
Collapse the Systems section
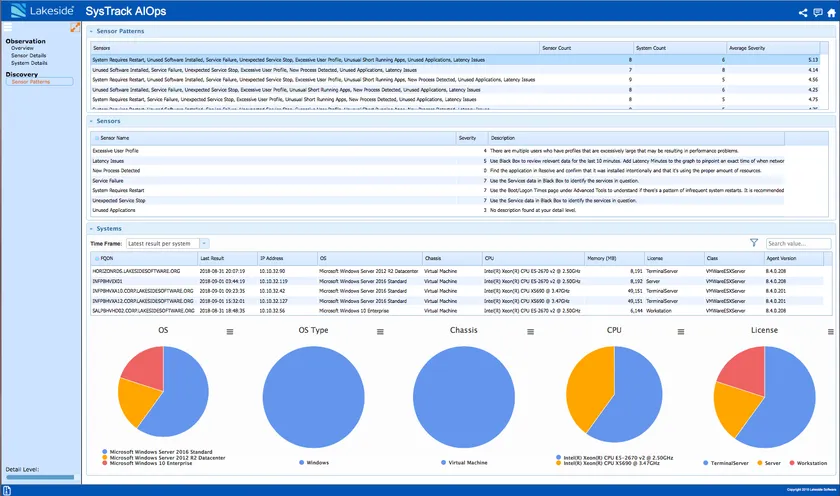pos(91,229)
